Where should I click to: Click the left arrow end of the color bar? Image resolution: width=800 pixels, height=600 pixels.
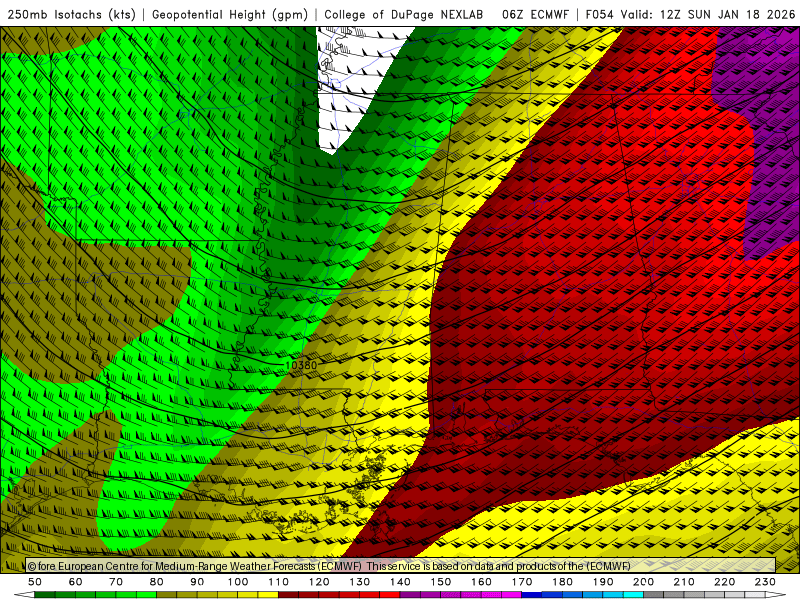[24, 595]
